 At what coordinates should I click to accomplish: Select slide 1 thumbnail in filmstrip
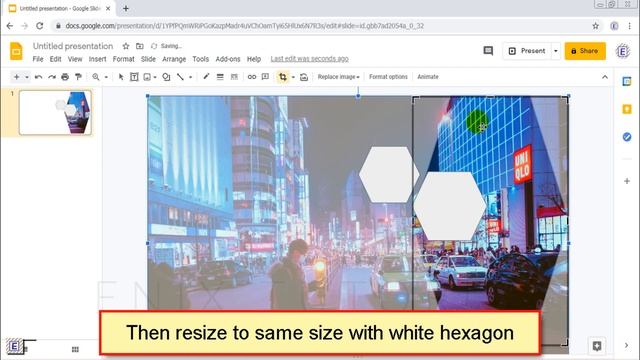click(x=56, y=113)
